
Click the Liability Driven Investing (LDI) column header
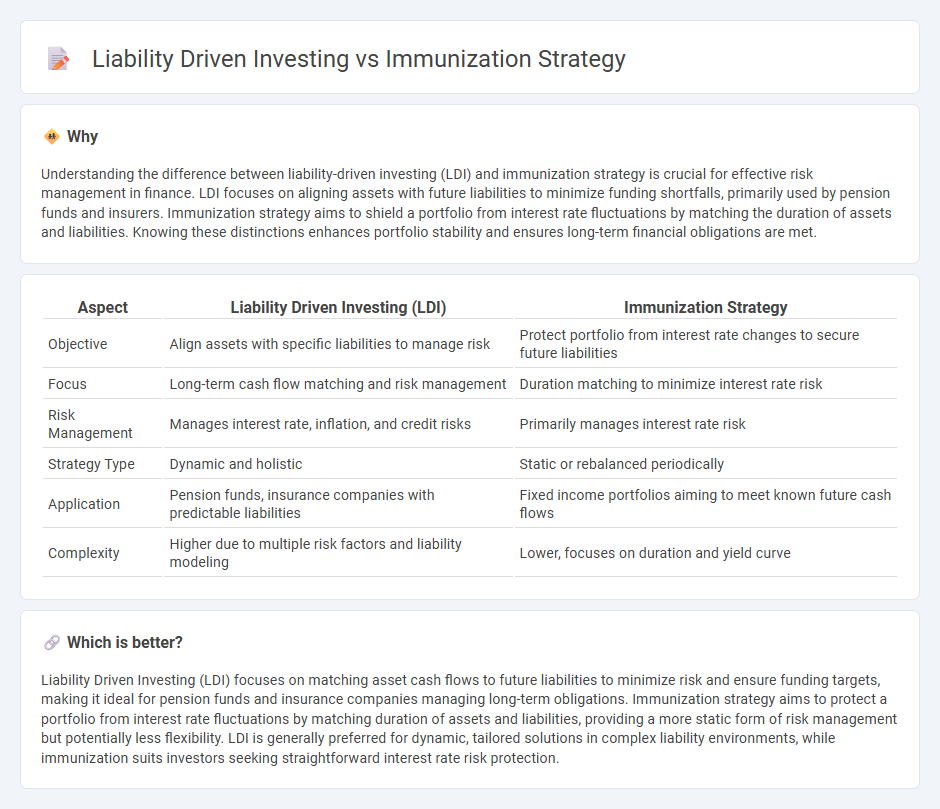[x=338, y=307]
